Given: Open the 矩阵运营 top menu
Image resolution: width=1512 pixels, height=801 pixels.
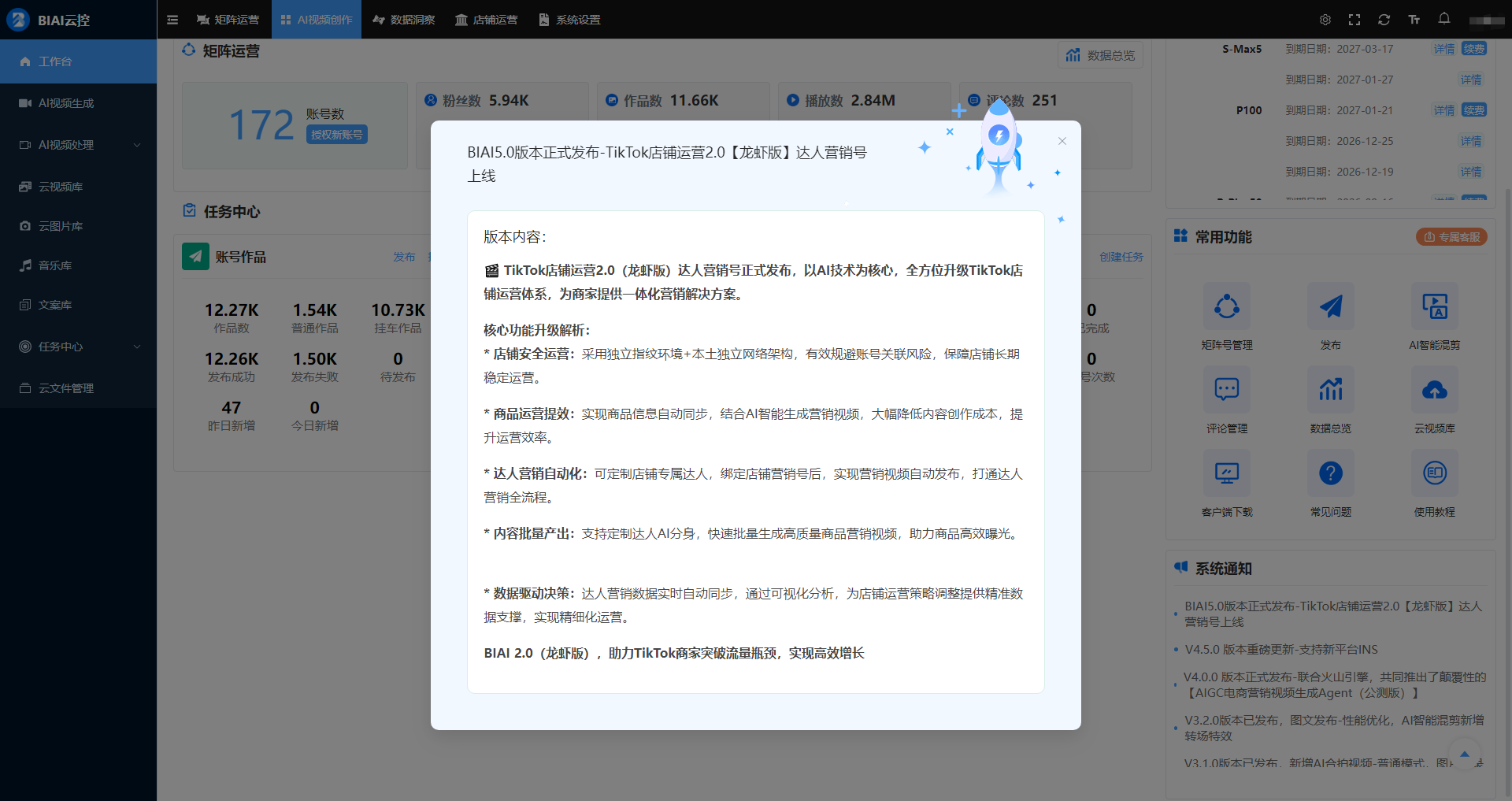Looking at the screenshot, I should (x=228, y=20).
